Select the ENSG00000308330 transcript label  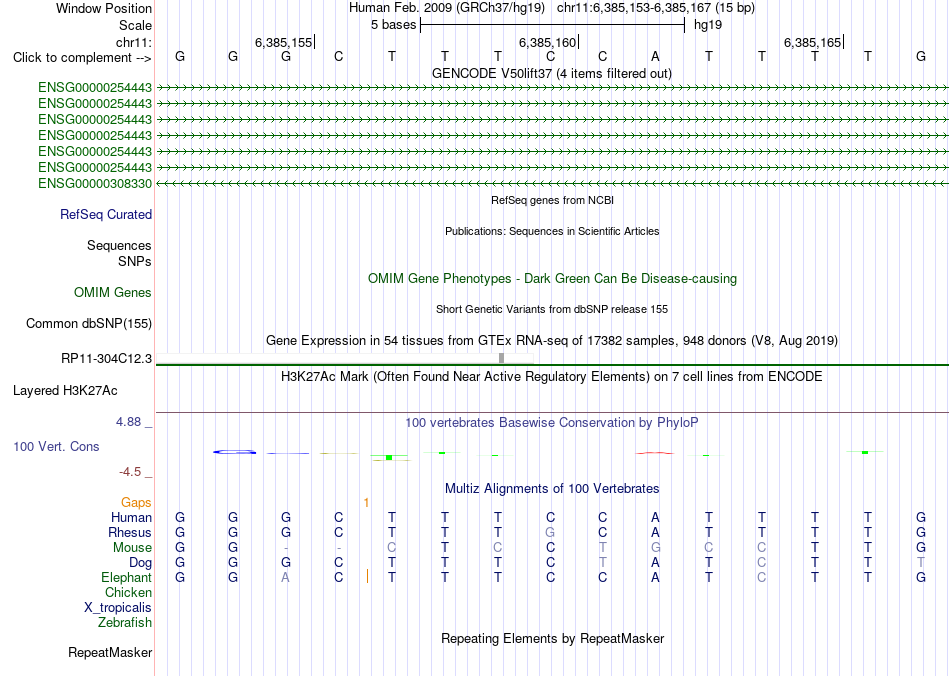(95, 184)
